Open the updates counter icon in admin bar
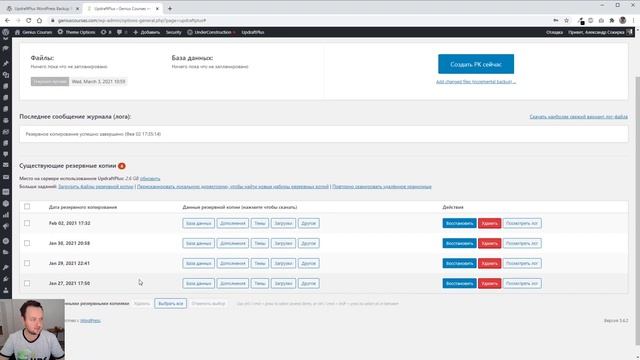This screenshot has height=360, width=640. pyautogui.click(x=106, y=32)
